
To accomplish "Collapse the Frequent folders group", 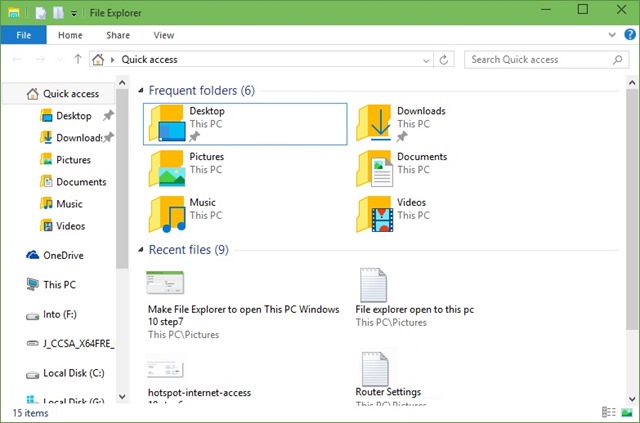I will (141, 90).
